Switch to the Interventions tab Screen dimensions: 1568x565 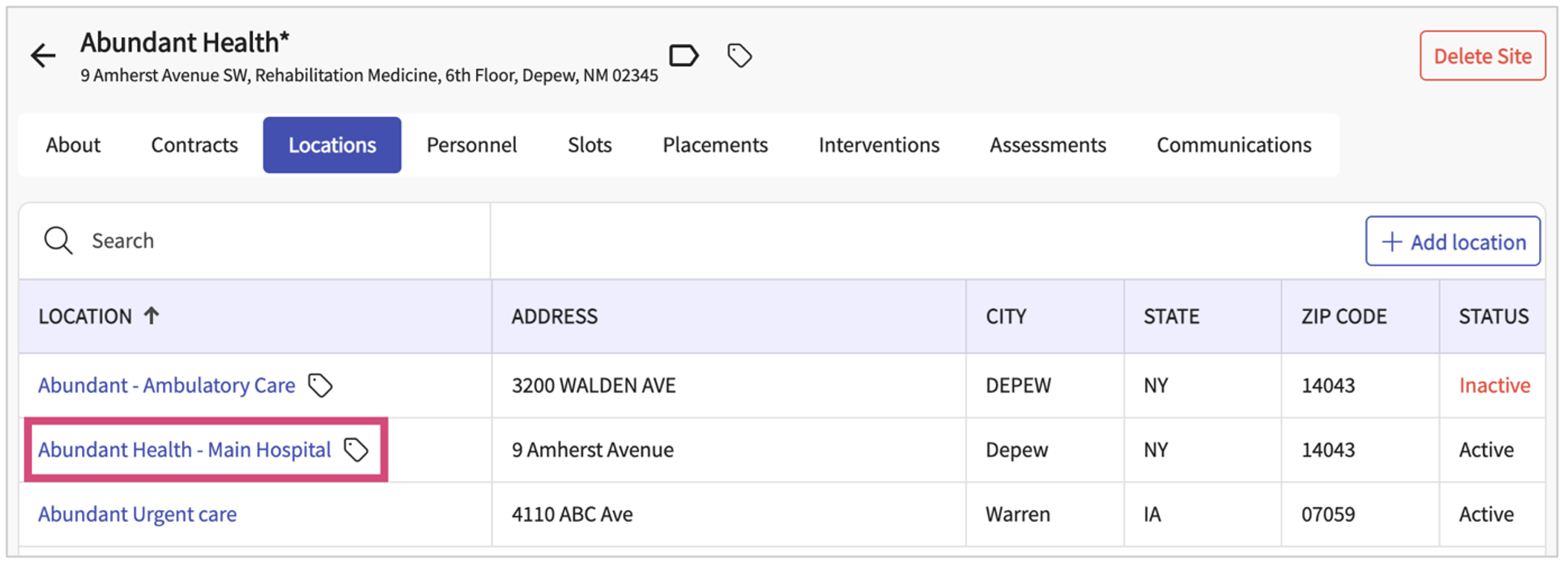pos(878,145)
